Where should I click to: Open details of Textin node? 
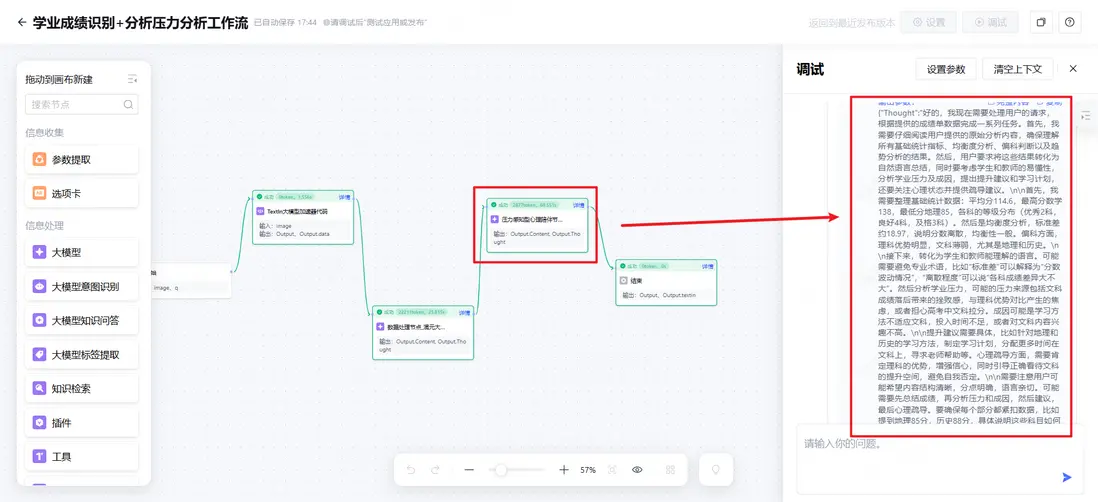[345, 197]
